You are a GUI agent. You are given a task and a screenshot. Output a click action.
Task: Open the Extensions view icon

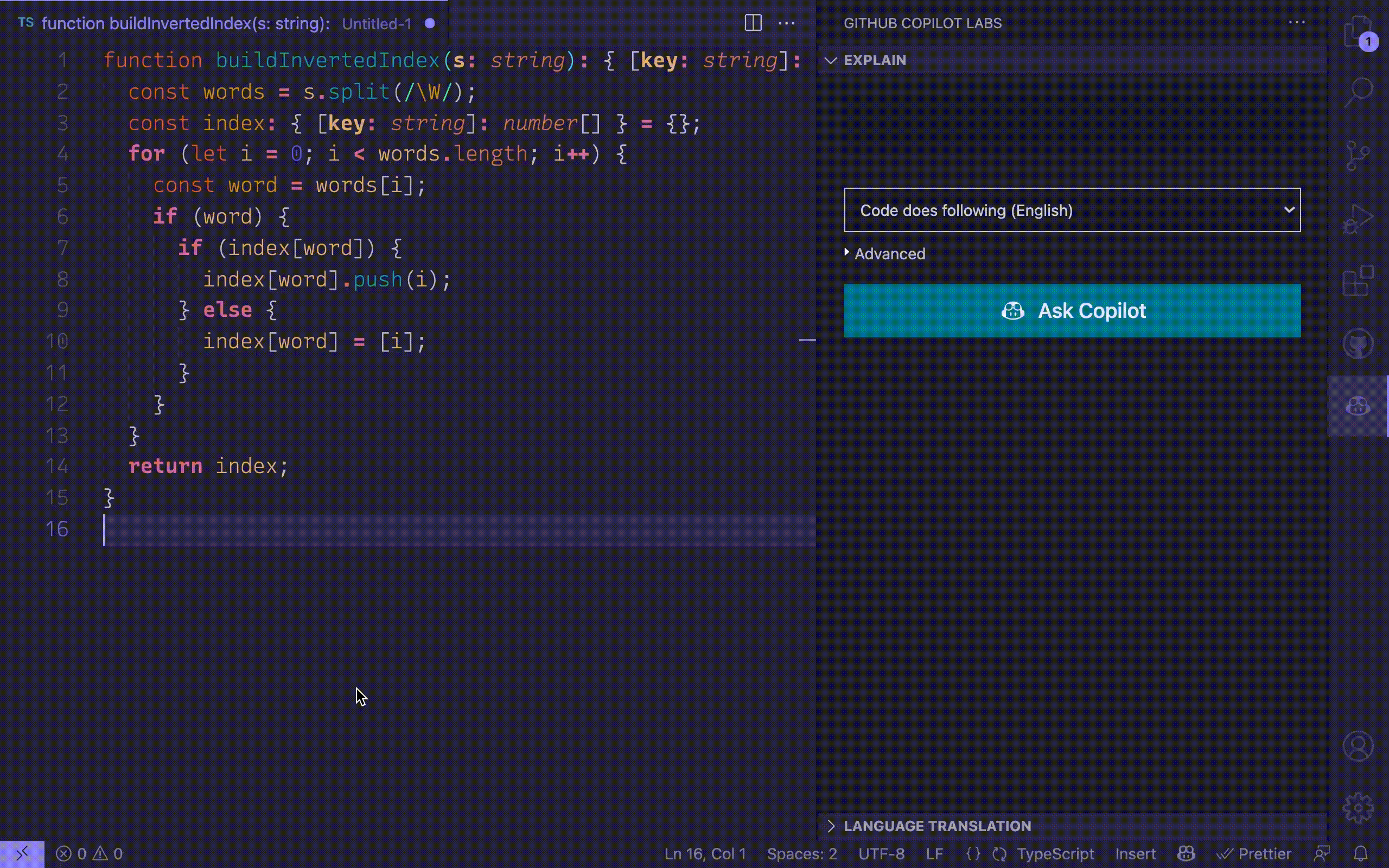point(1358,280)
